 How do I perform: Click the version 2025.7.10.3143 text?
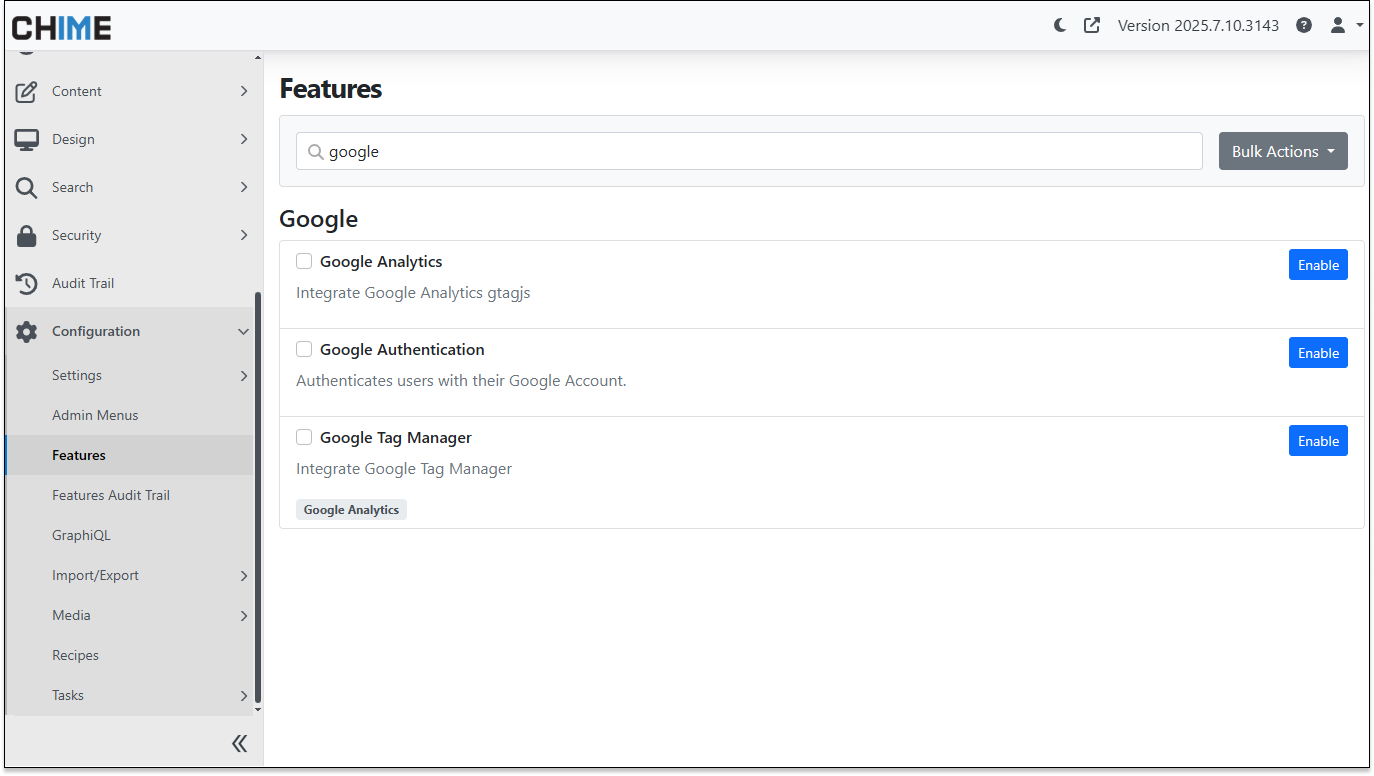(1198, 26)
